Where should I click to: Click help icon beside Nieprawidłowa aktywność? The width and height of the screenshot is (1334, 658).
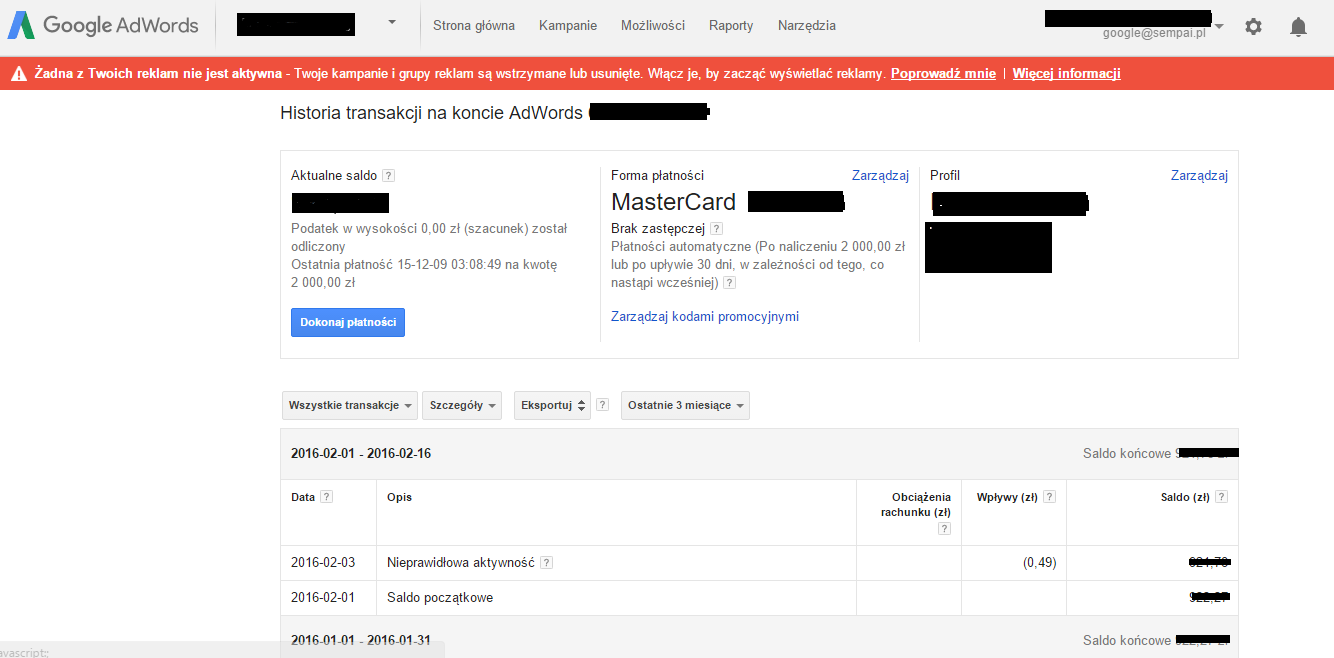pyautogui.click(x=546, y=563)
